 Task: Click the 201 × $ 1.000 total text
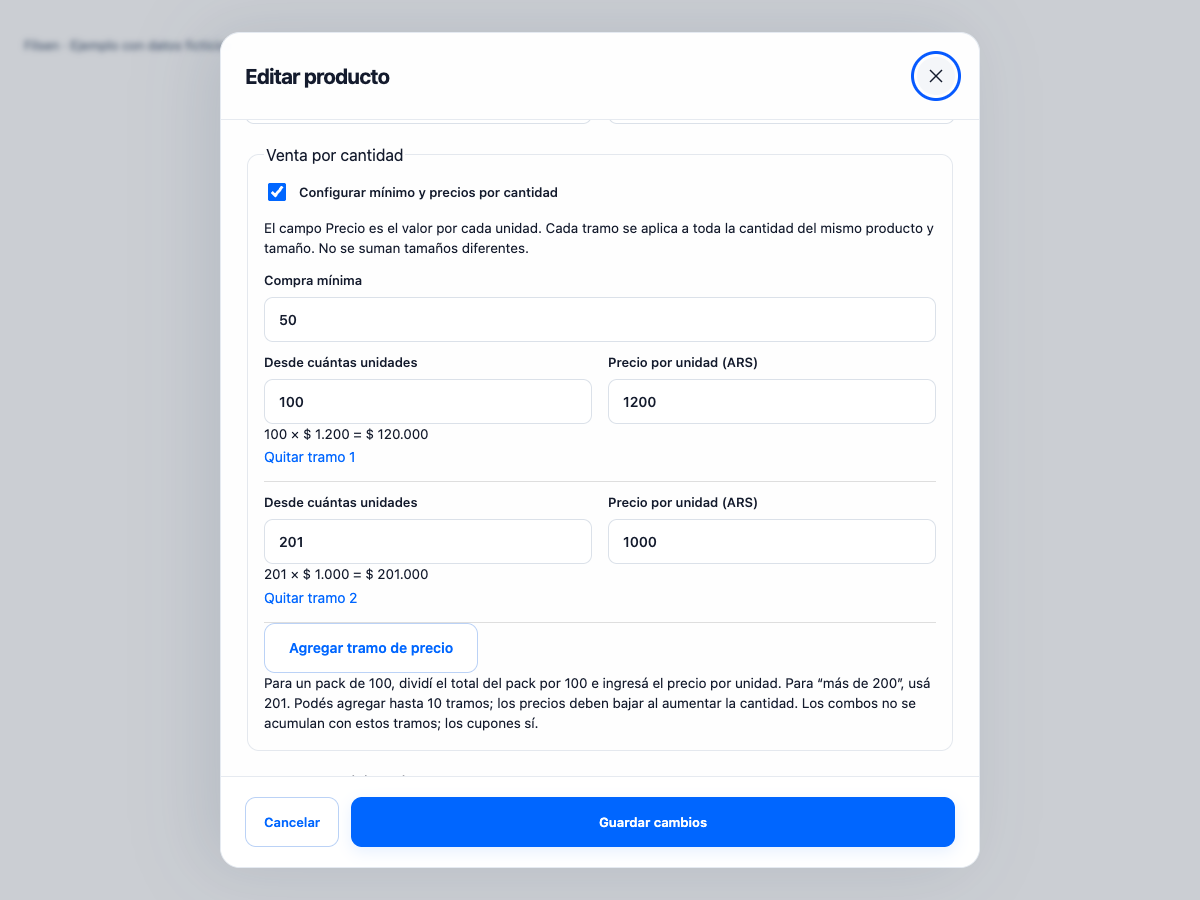click(346, 574)
